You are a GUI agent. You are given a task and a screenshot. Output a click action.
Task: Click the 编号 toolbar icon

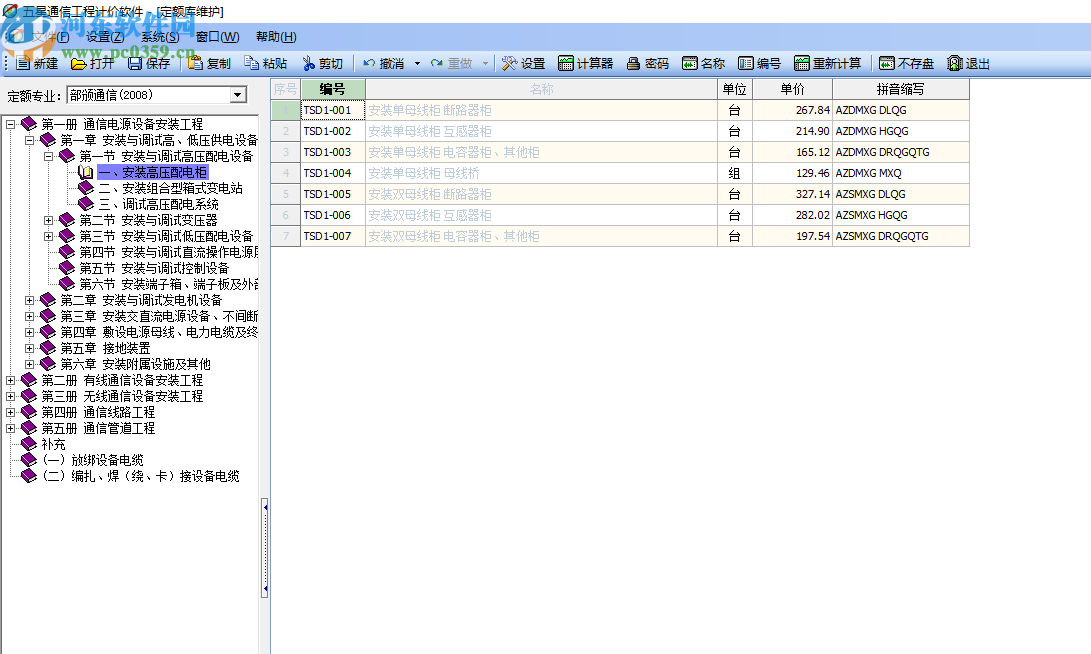tap(746, 63)
